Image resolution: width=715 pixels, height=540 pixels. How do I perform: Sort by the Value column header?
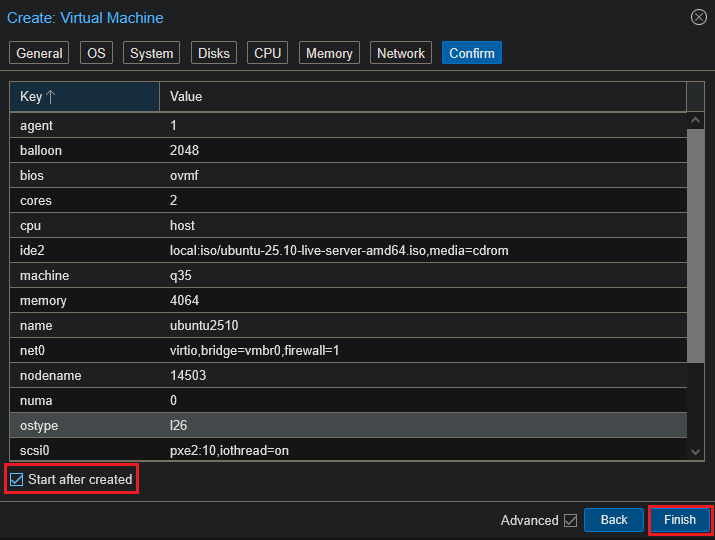click(x=420, y=97)
